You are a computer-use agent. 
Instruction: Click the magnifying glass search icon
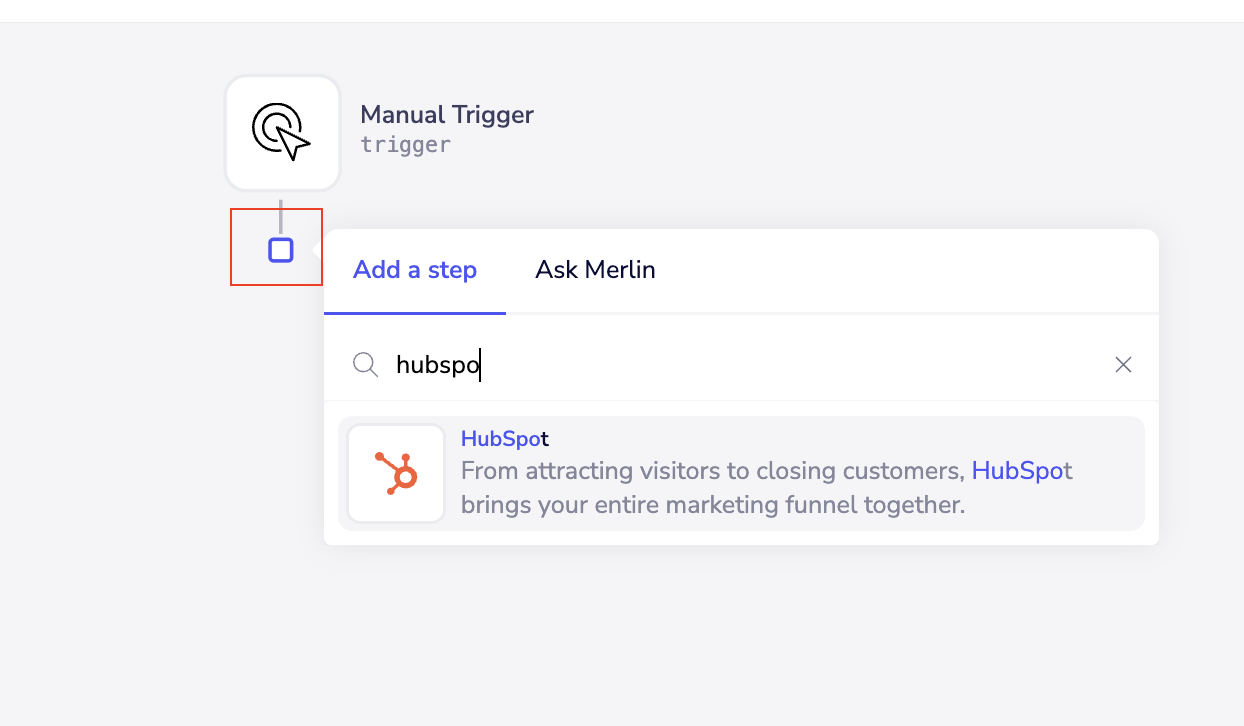coord(365,364)
